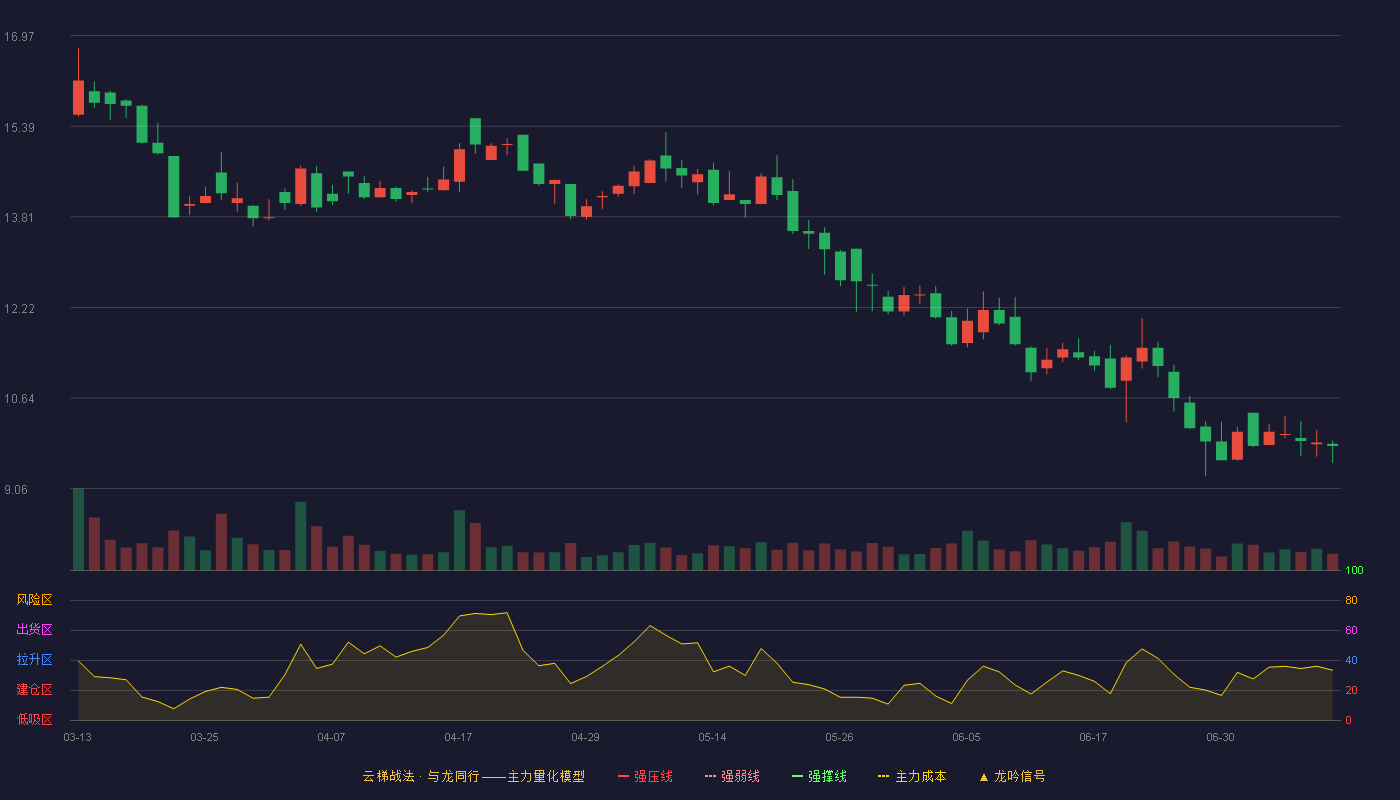The width and height of the screenshot is (1400, 800).
Task: Select the tallest volume bar at 03-13
Action: pyautogui.click(x=78, y=529)
